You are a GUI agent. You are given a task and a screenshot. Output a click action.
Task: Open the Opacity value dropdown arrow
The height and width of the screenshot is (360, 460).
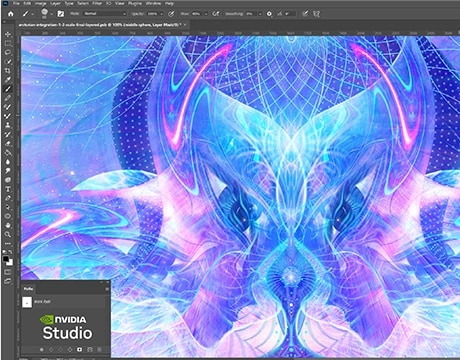[x=161, y=14]
